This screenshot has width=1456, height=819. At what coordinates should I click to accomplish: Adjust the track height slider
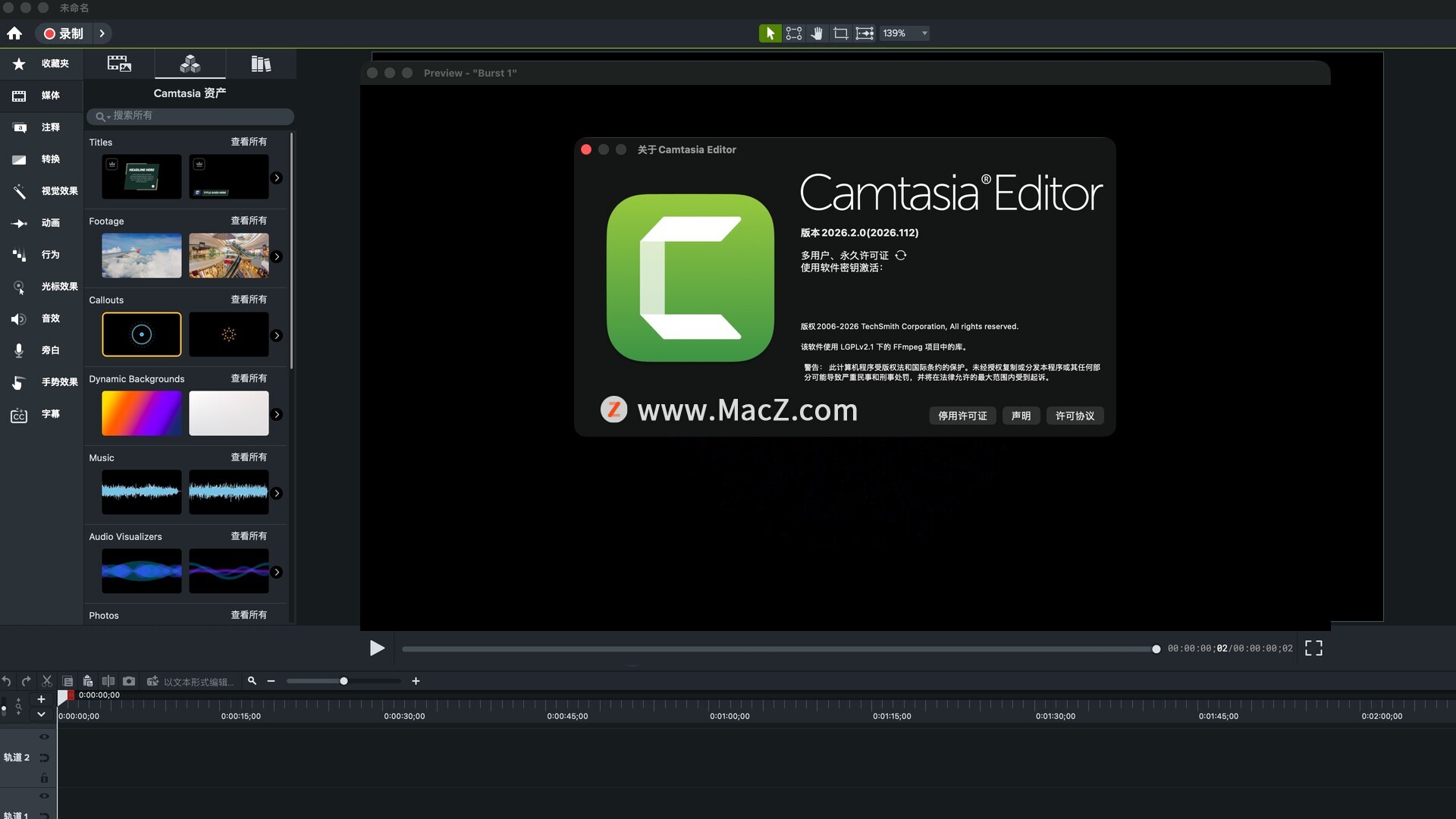[x=4, y=708]
